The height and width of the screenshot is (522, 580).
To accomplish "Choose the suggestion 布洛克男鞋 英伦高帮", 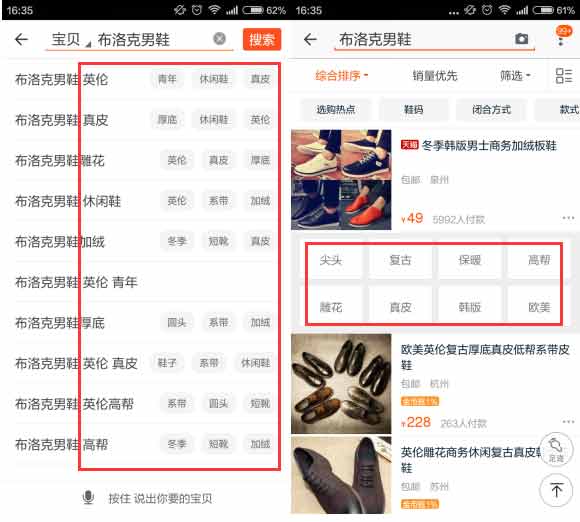I will (x=74, y=404).
